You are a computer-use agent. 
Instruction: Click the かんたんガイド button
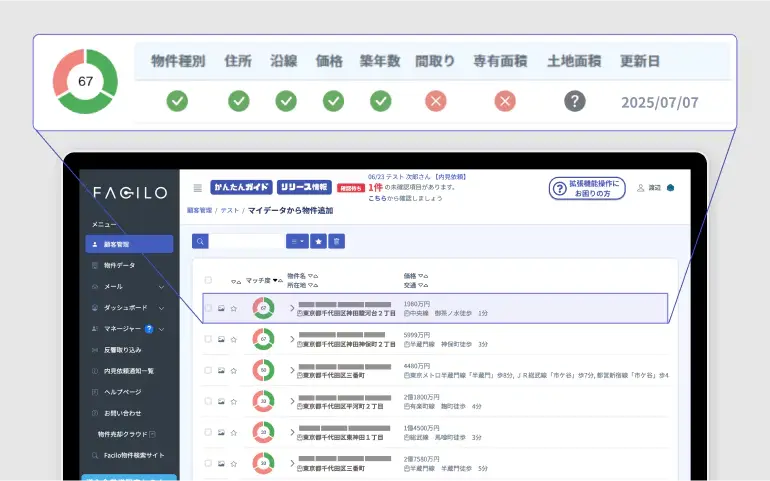tap(241, 187)
